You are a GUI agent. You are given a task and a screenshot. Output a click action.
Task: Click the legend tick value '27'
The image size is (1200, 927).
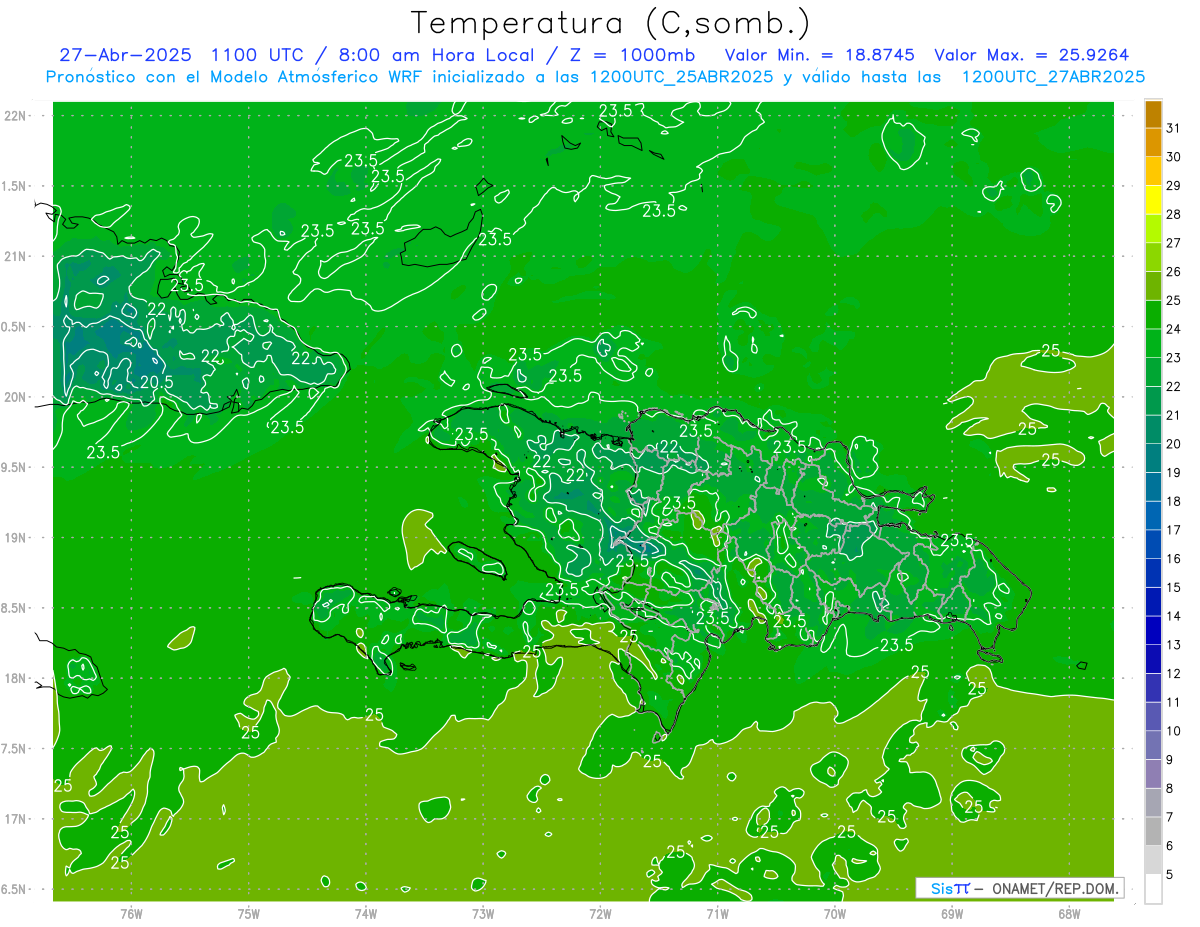[x=1174, y=243]
